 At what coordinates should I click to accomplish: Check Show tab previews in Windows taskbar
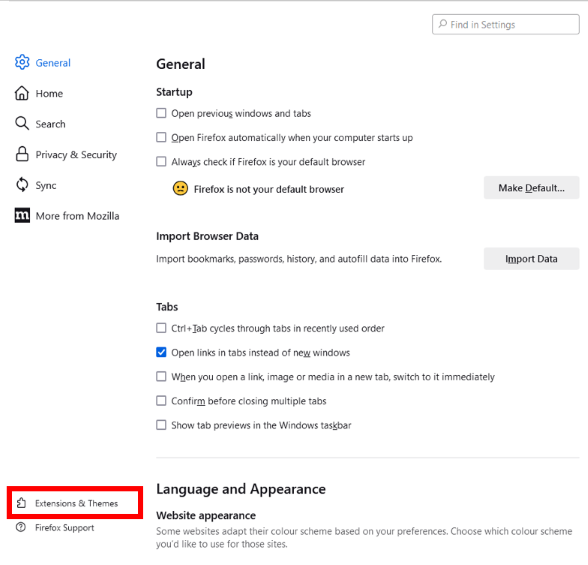pyautogui.click(x=161, y=425)
